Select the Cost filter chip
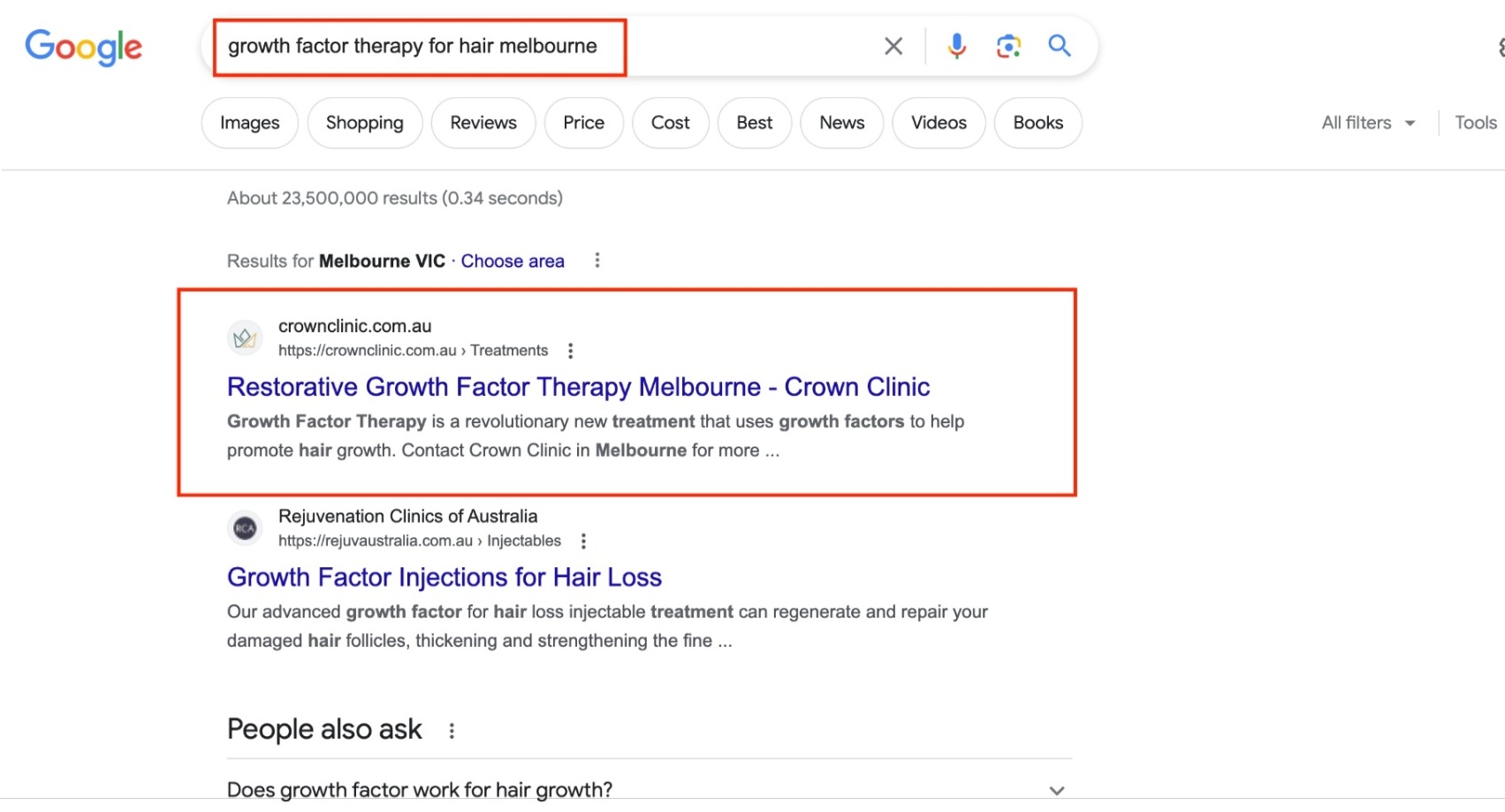The height and width of the screenshot is (812, 1505). pos(671,123)
